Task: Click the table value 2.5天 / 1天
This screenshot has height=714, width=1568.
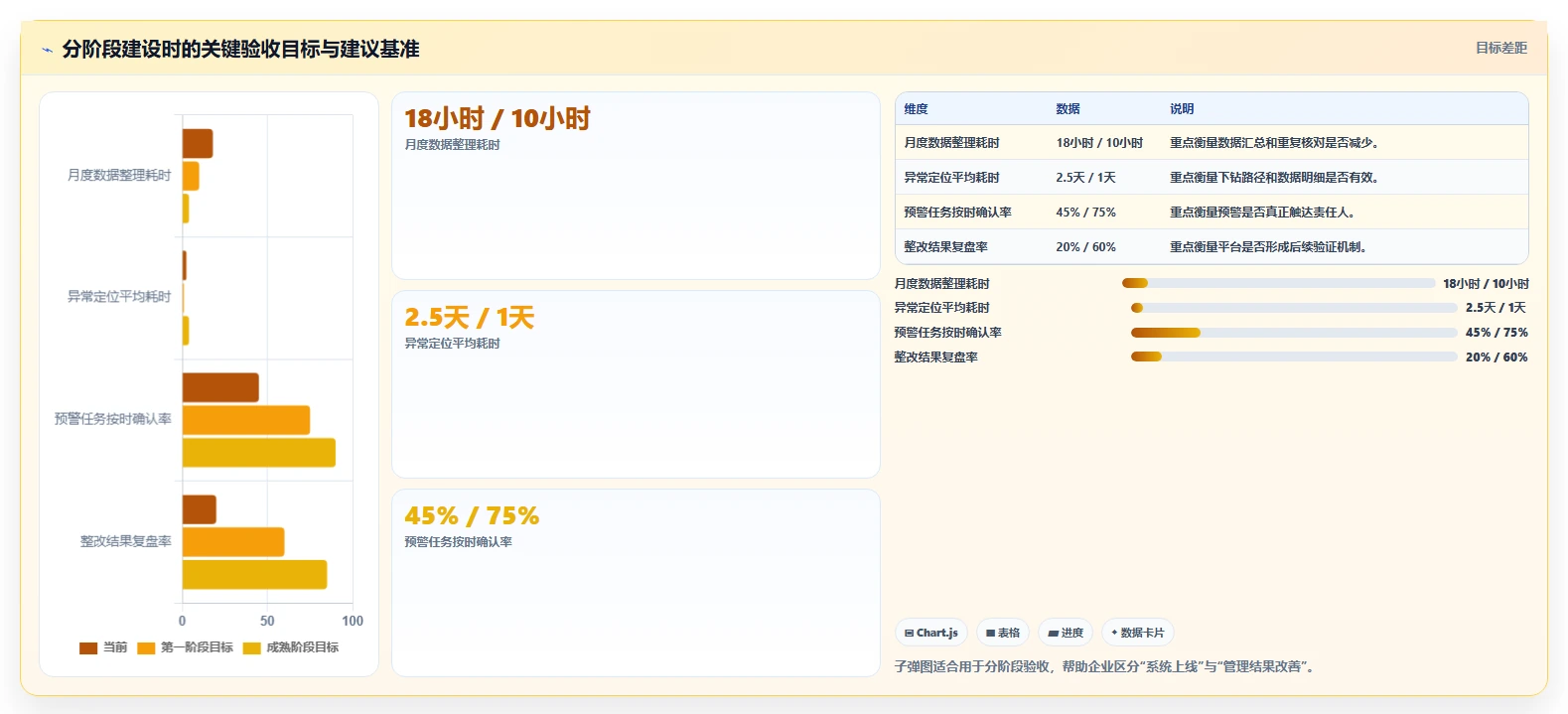Action: (x=1085, y=178)
